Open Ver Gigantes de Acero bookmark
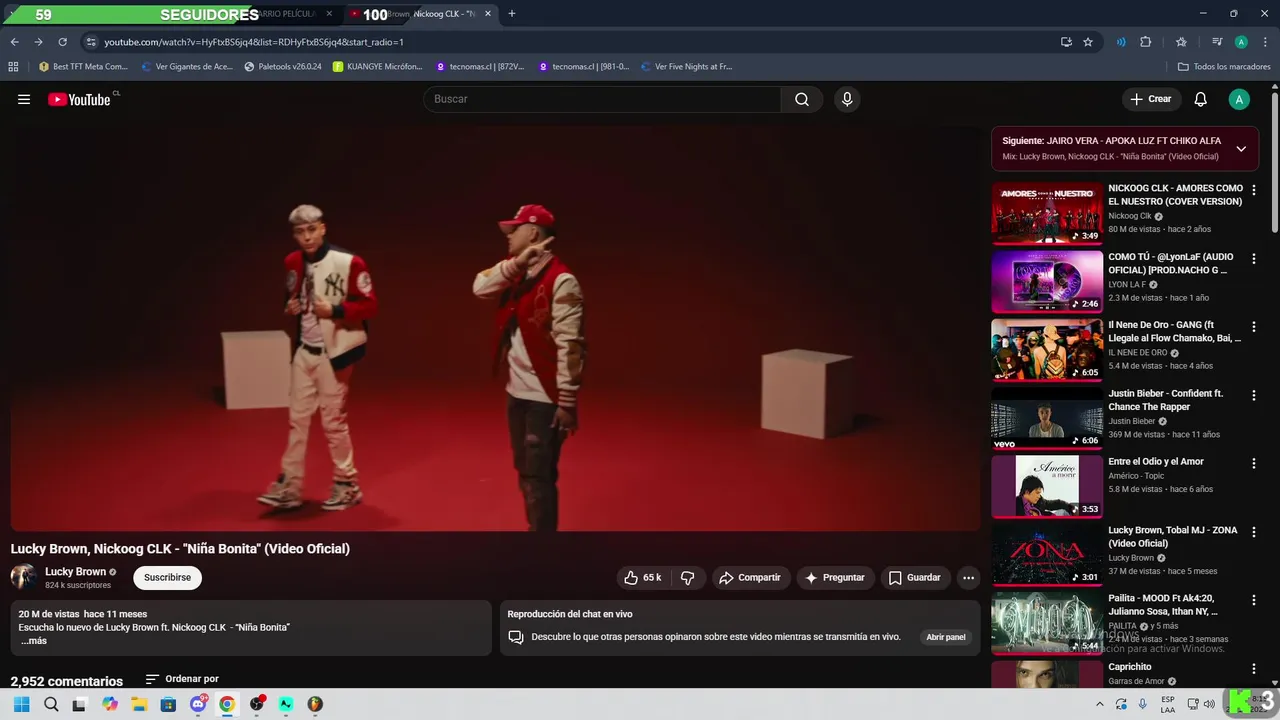Viewport: 1280px width, 720px height. 187,67
